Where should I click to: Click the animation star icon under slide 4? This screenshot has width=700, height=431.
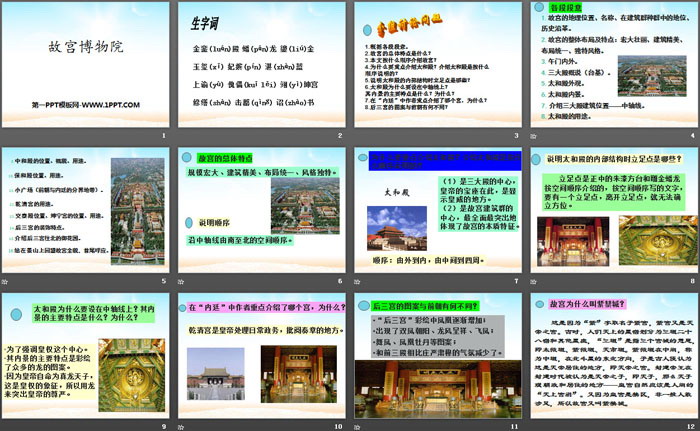(x=533, y=136)
